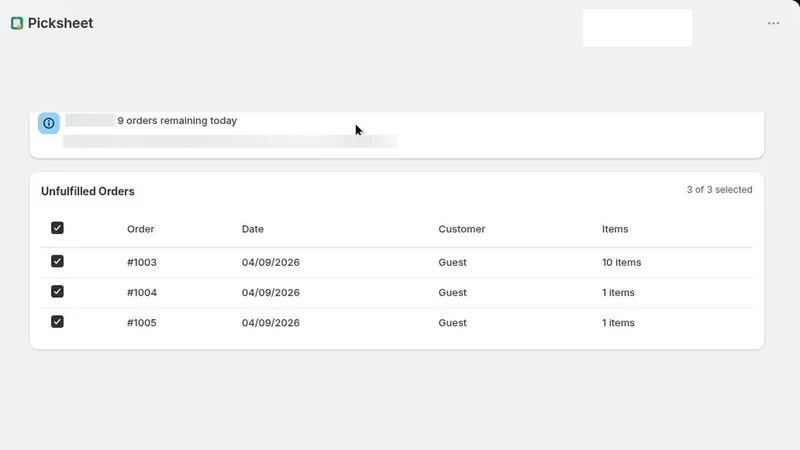Toggle the select-all orders checkbox
This screenshot has height=450, width=800.
click(57, 228)
